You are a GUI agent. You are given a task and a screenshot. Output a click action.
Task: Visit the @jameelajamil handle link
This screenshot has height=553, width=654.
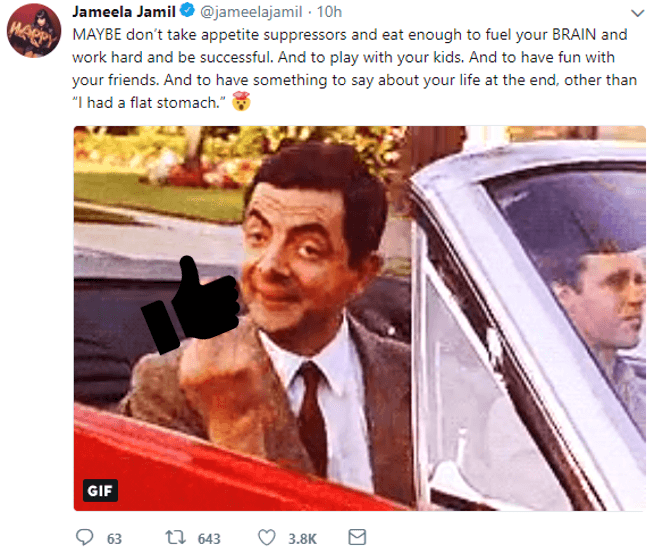[x=251, y=12]
